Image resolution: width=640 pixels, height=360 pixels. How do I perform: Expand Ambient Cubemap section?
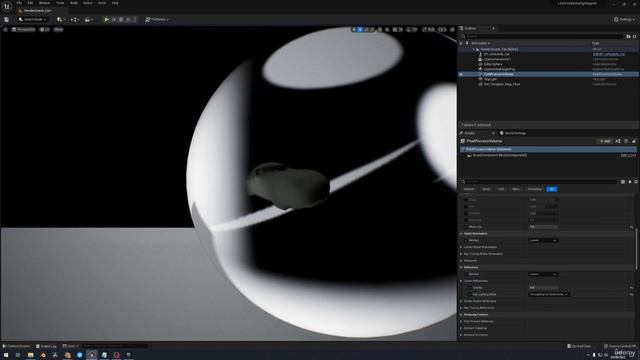pos(462,328)
